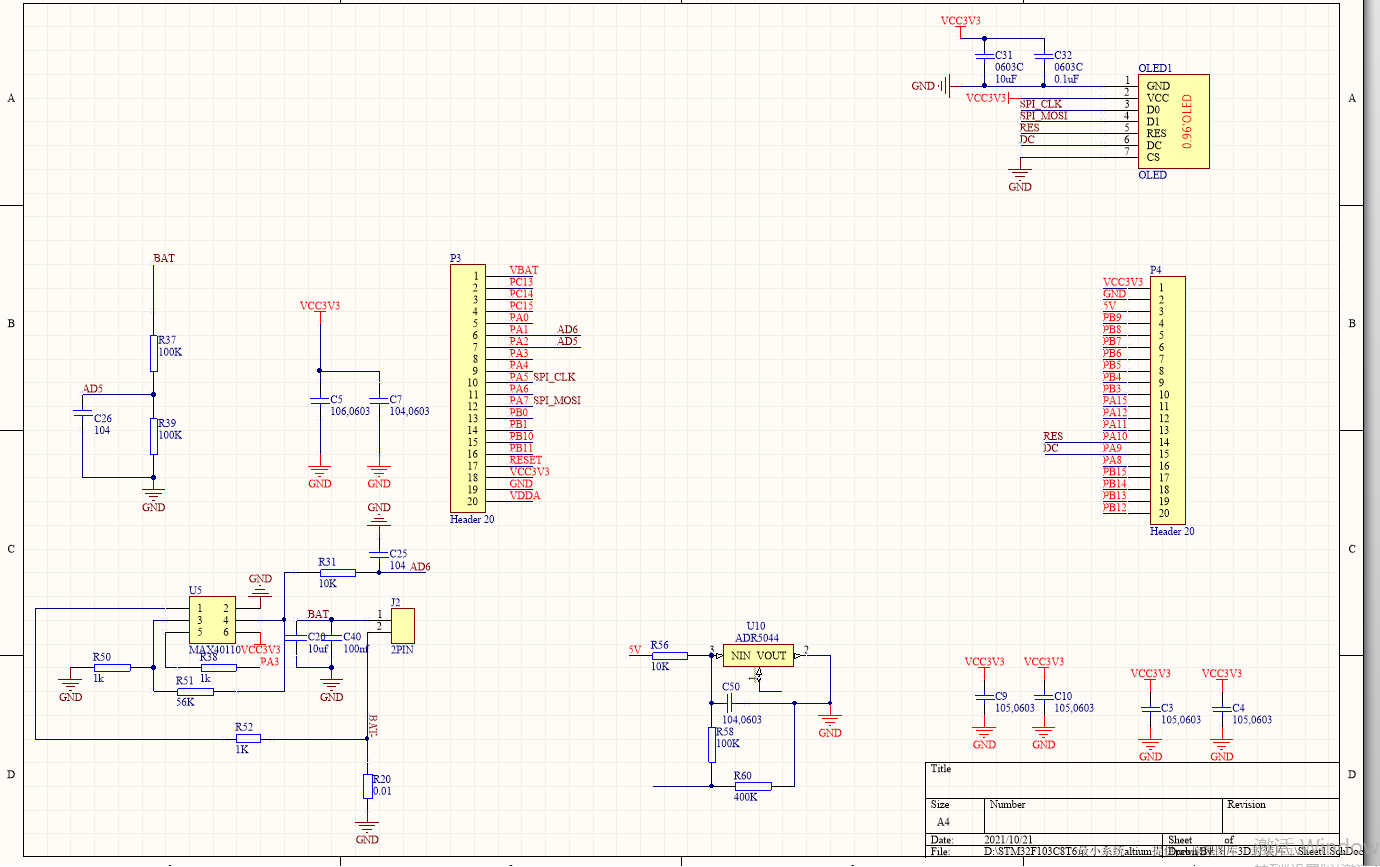This screenshot has height=867, width=1380.
Task: Click the BAT power port above R37
Action: (x=164, y=258)
